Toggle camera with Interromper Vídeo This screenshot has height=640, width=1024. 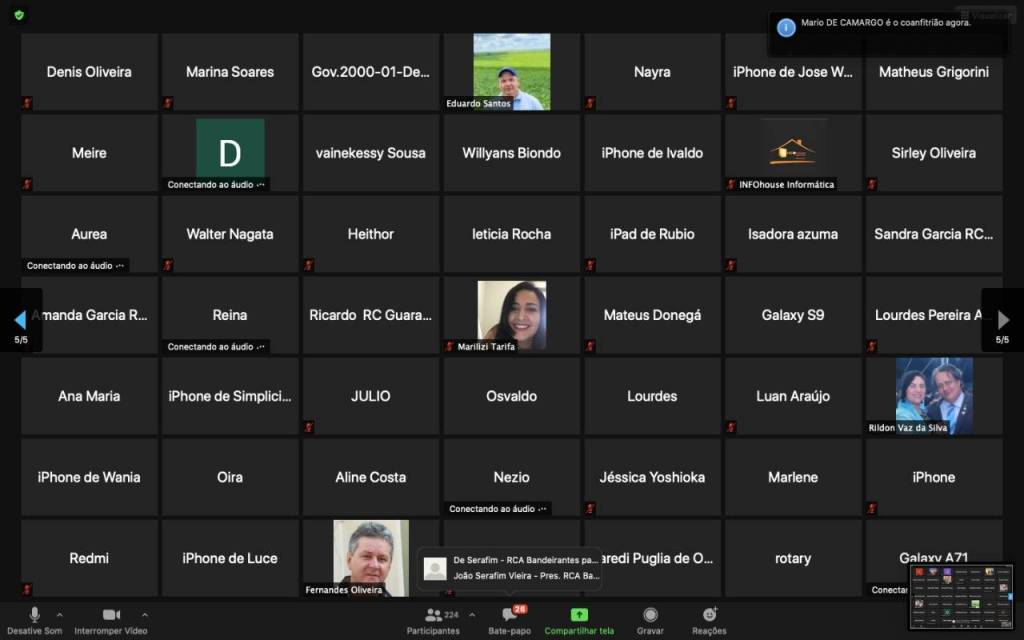coord(111,615)
